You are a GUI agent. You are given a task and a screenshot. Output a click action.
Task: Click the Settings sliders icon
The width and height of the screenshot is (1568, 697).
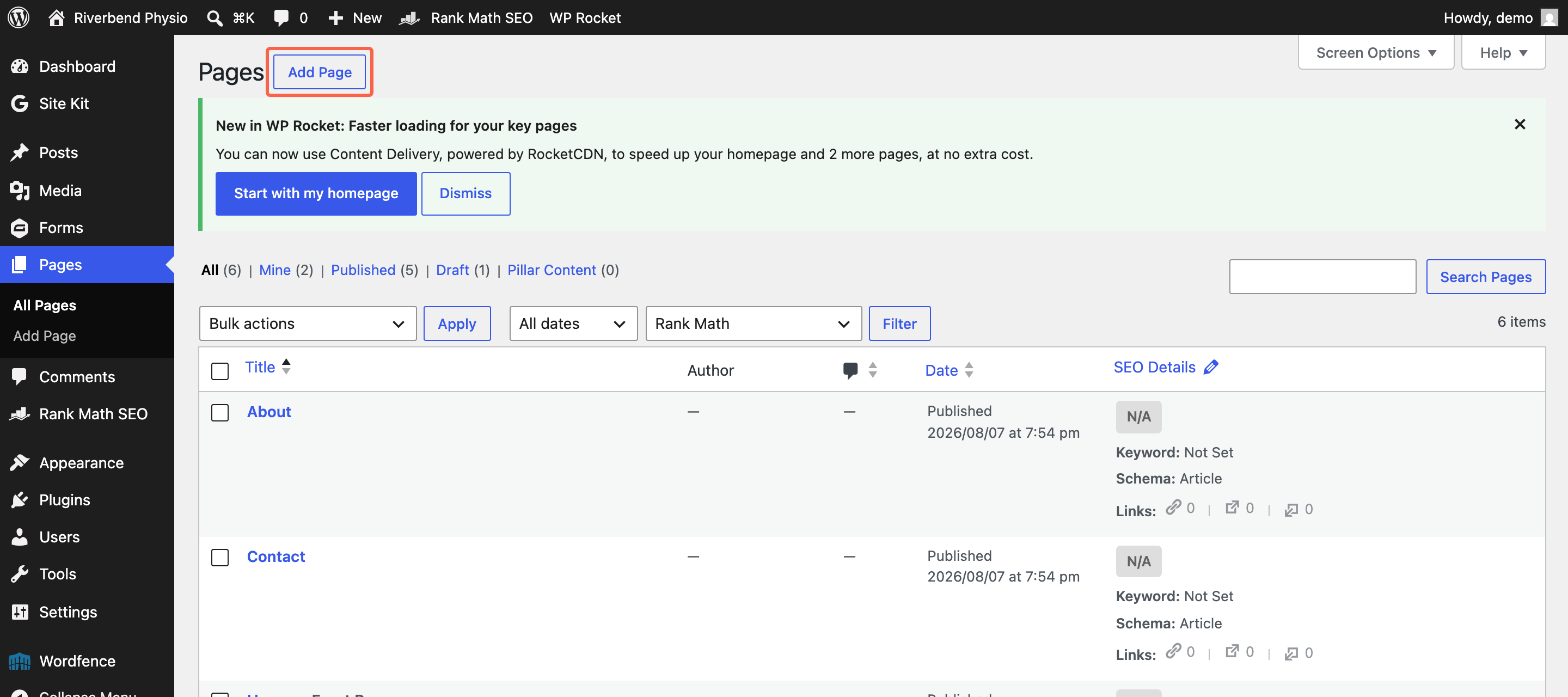pyautogui.click(x=20, y=612)
